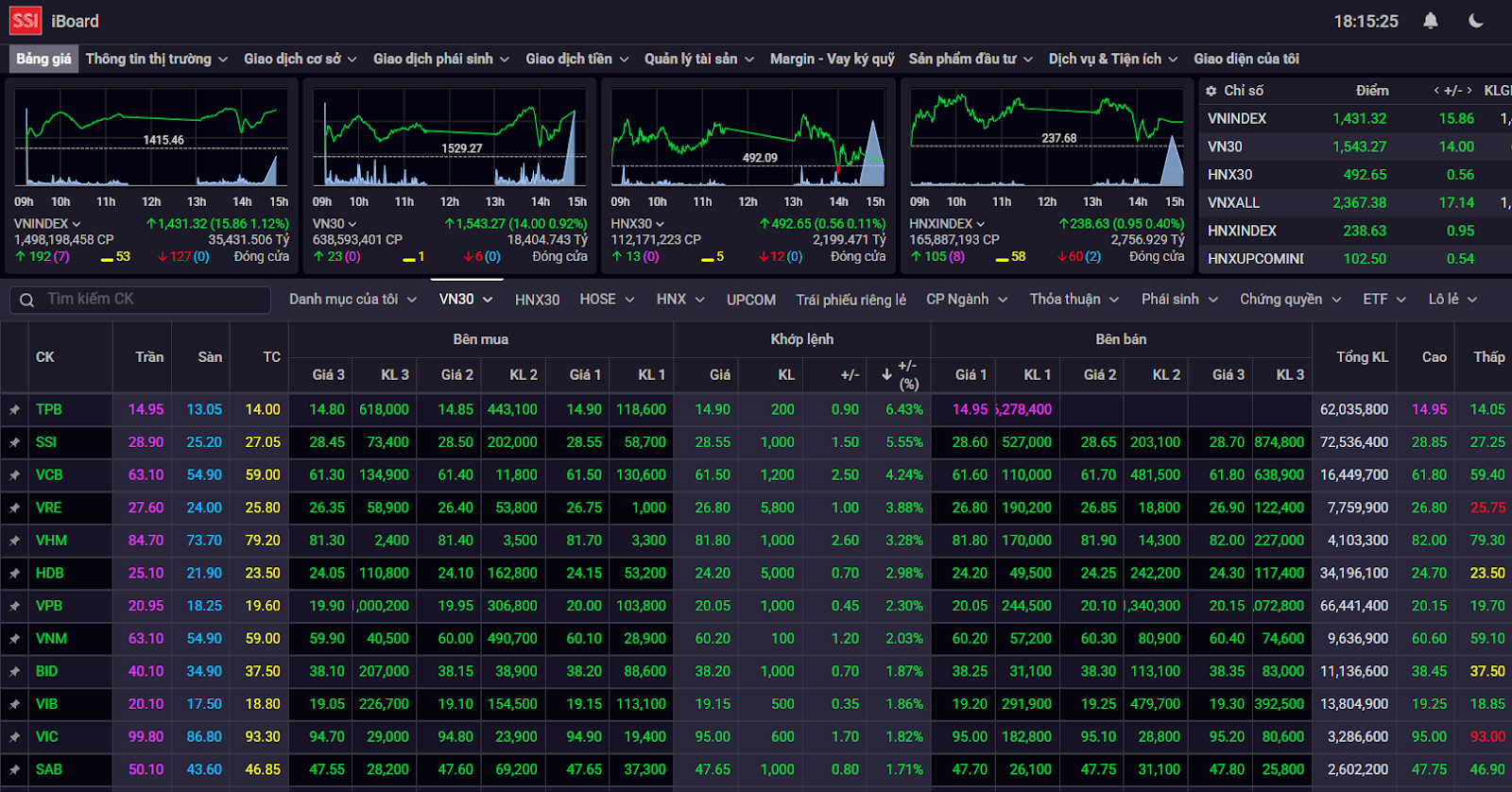Screen dimensions: 1512x792
Task: Sort by Tổng KL column header
Action: tap(1362, 357)
